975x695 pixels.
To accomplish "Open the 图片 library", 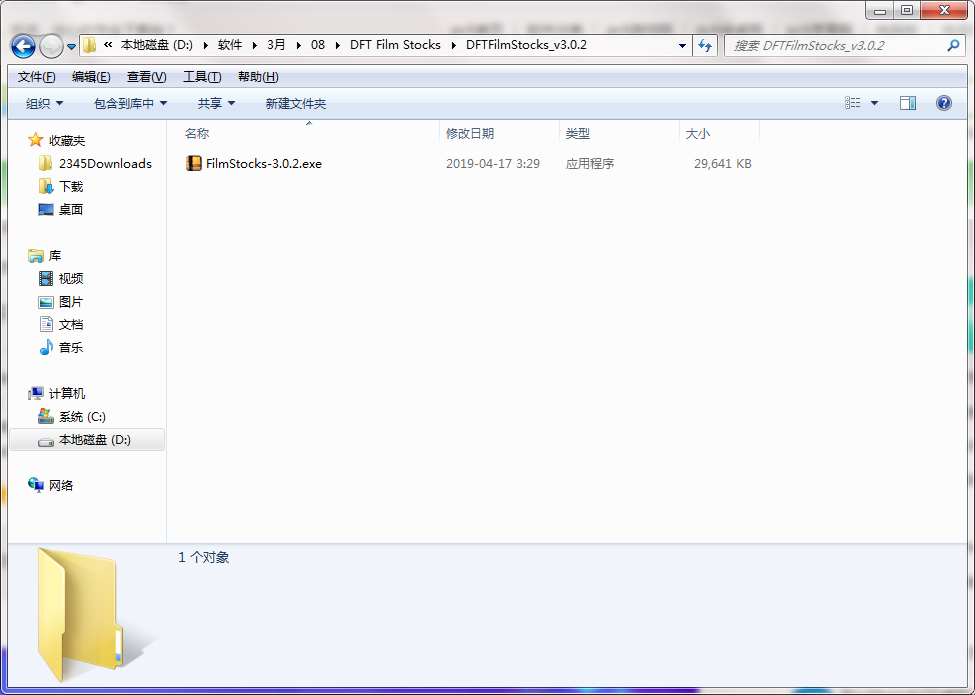I will (x=71, y=301).
